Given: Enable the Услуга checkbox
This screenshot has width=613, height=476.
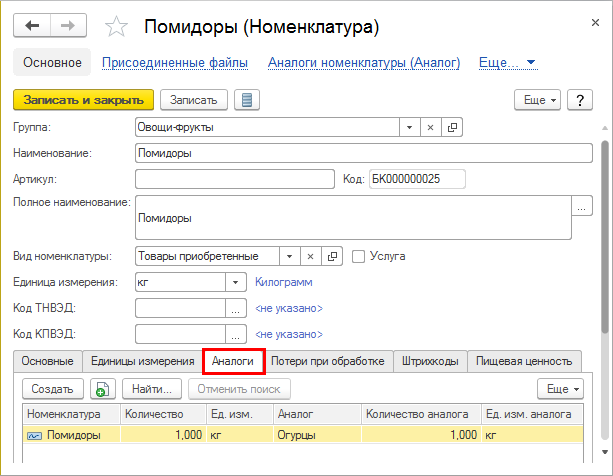Looking at the screenshot, I should coord(359,256).
